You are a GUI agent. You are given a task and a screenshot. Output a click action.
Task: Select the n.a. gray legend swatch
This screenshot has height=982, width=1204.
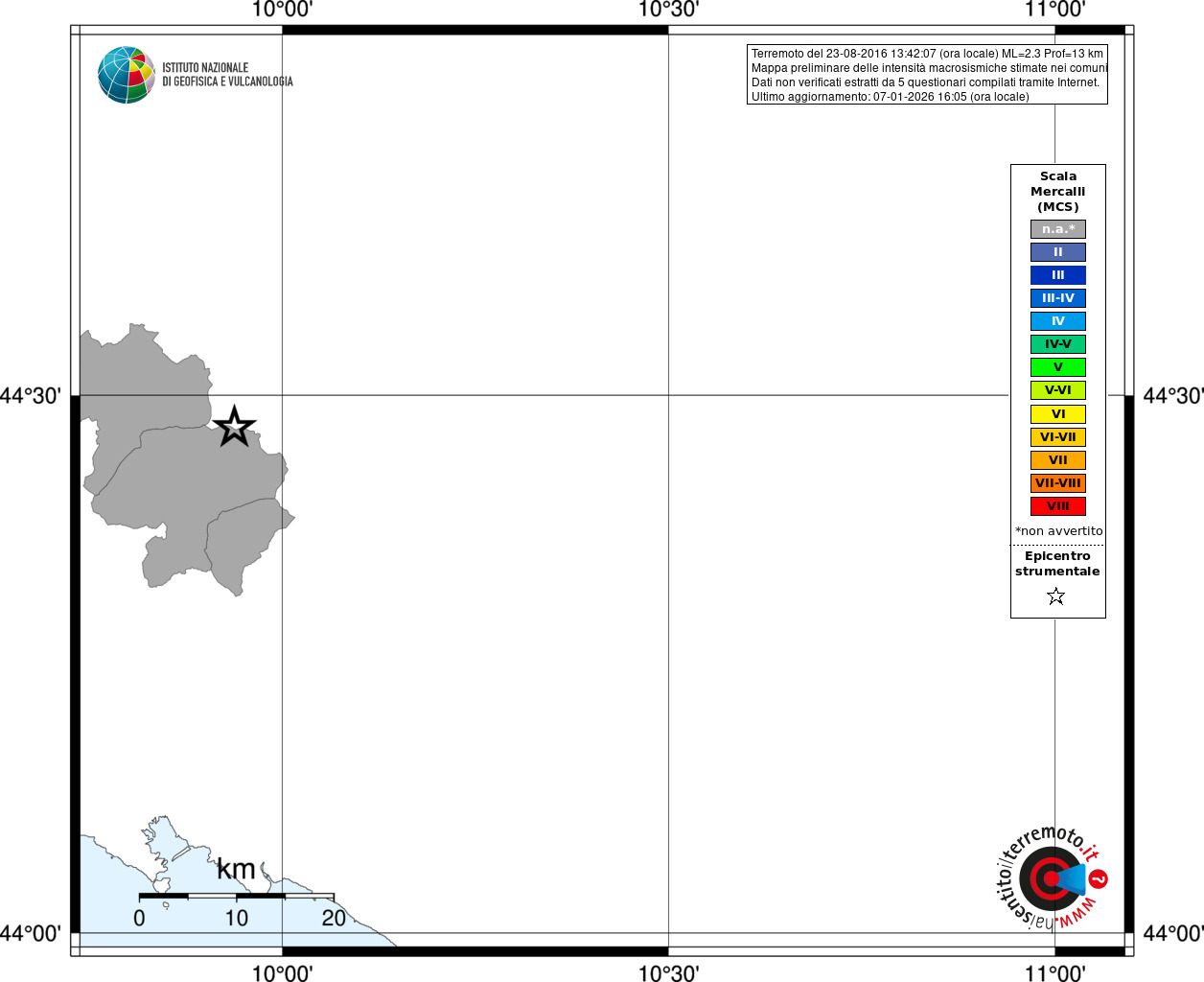[1058, 229]
